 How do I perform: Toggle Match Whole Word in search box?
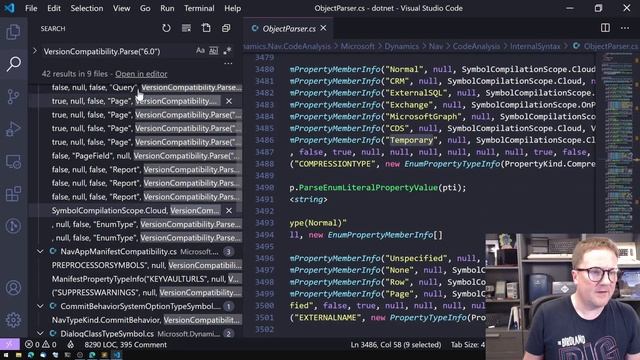[213, 51]
